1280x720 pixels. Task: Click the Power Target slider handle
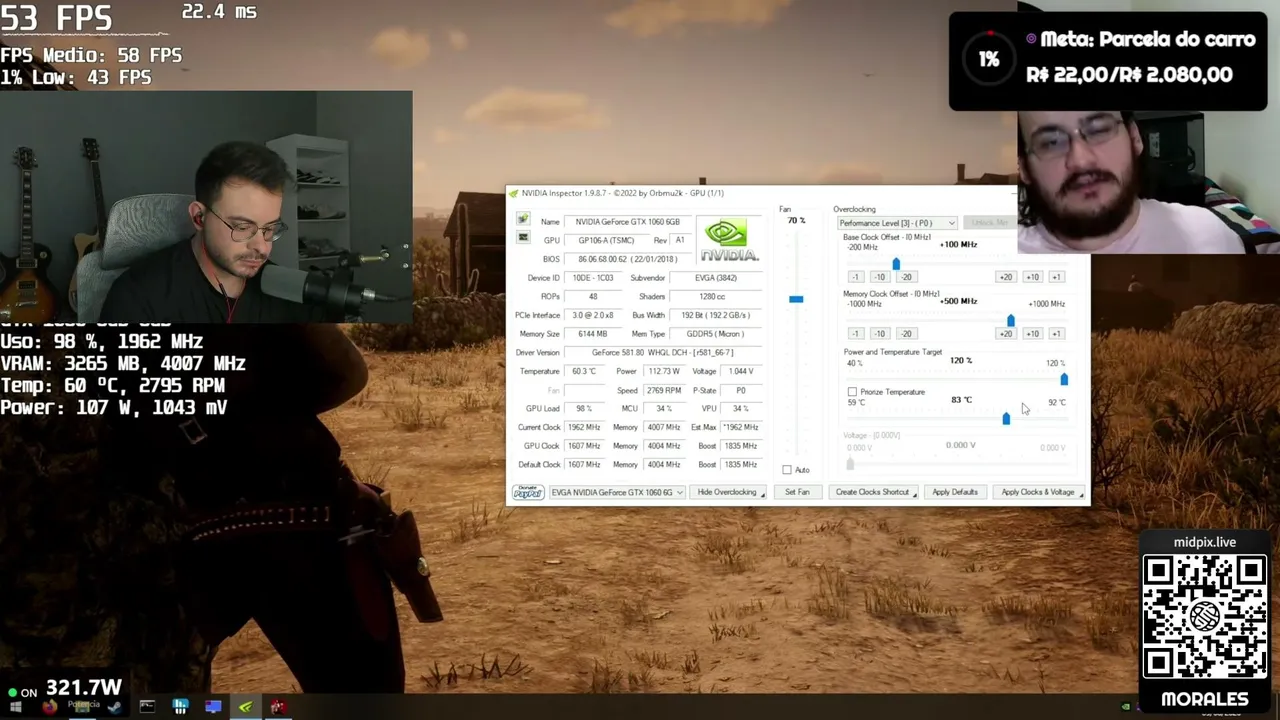point(1064,379)
